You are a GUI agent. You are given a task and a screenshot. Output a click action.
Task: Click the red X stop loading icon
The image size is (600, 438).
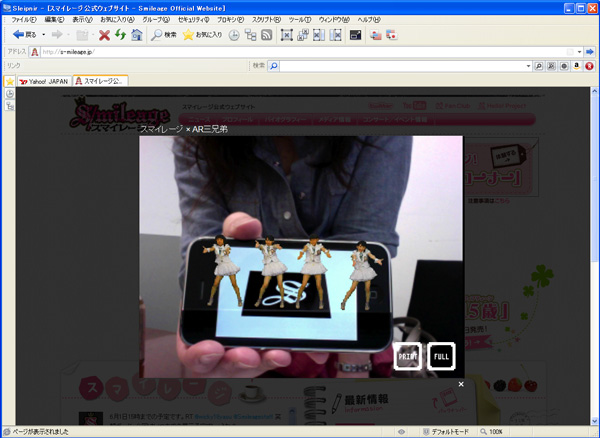pyautogui.click(x=103, y=35)
